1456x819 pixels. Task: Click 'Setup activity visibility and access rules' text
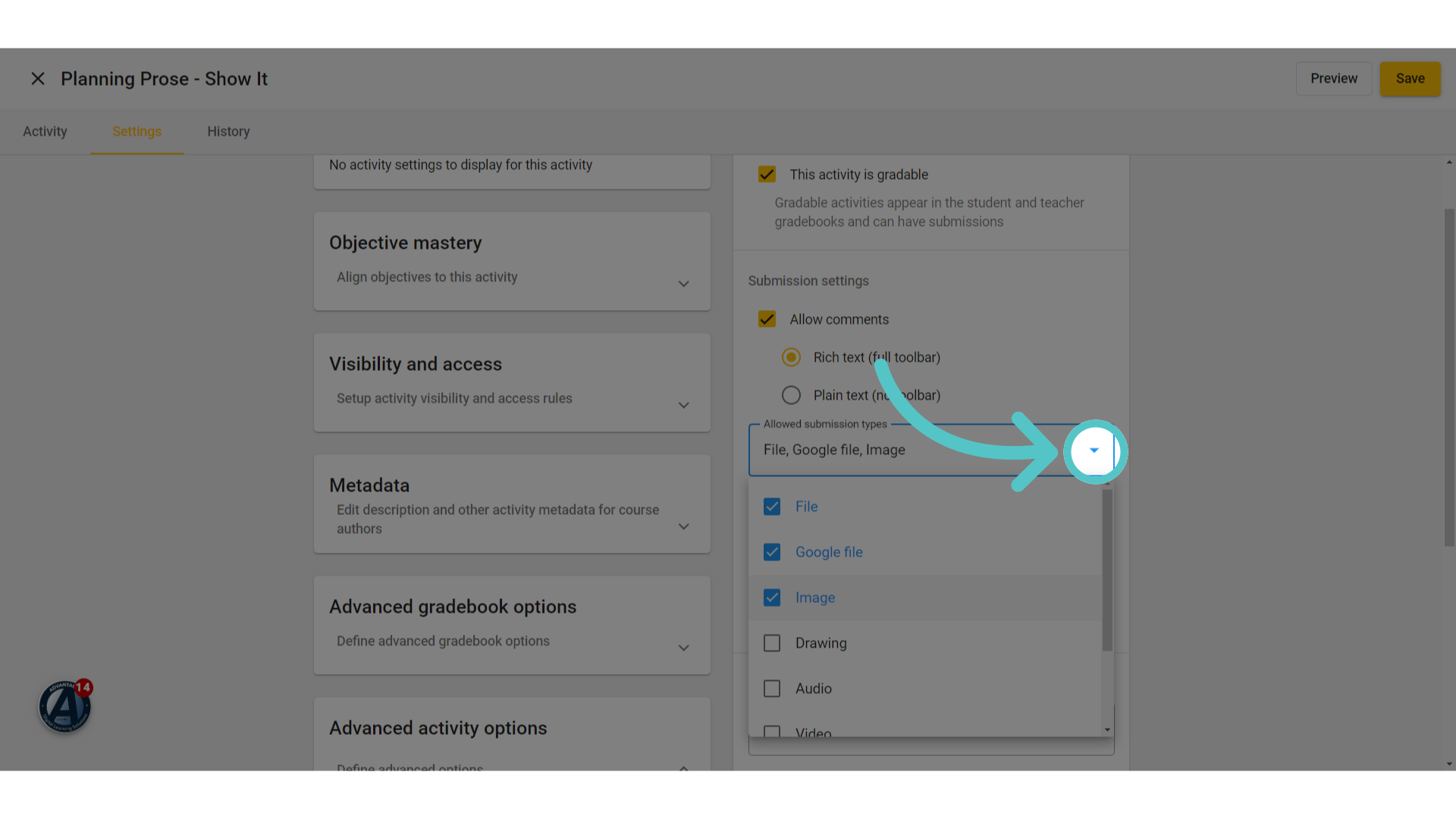click(x=454, y=399)
